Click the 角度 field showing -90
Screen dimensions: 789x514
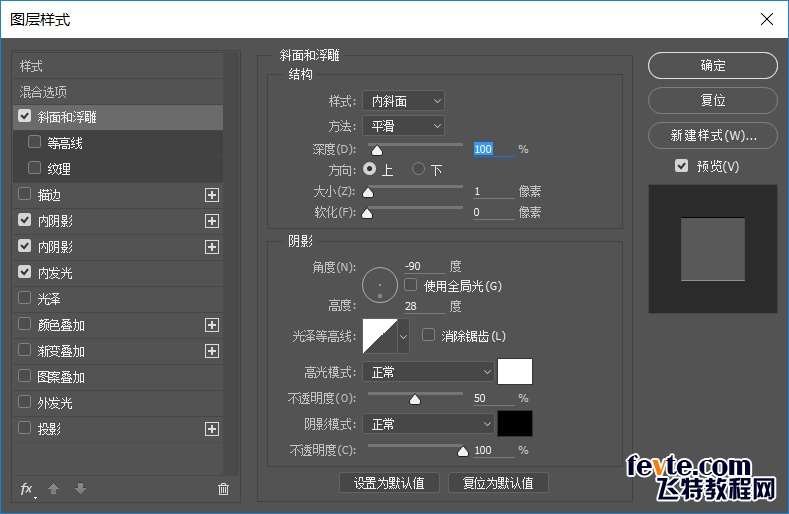coord(425,266)
